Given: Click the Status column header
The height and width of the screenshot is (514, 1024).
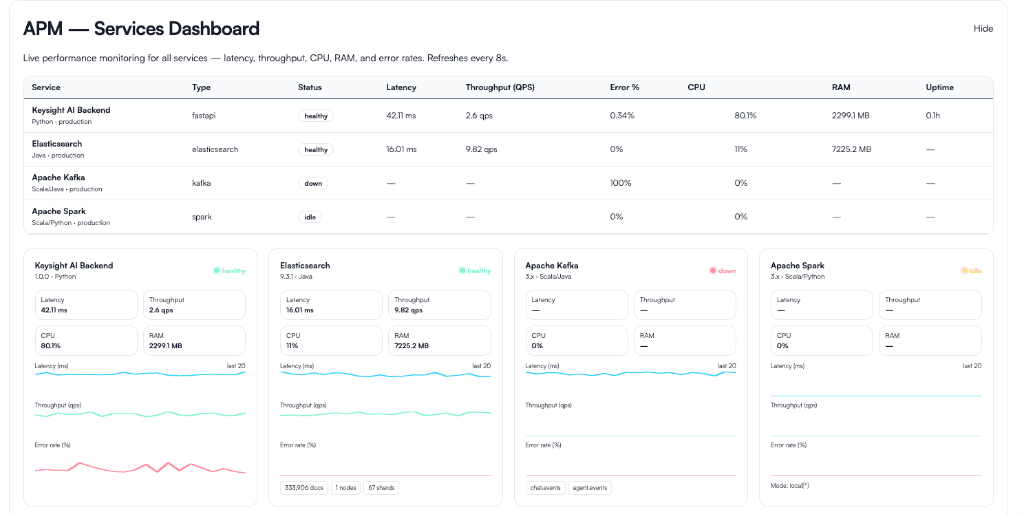Looking at the screenshot, I should [310, 87].
